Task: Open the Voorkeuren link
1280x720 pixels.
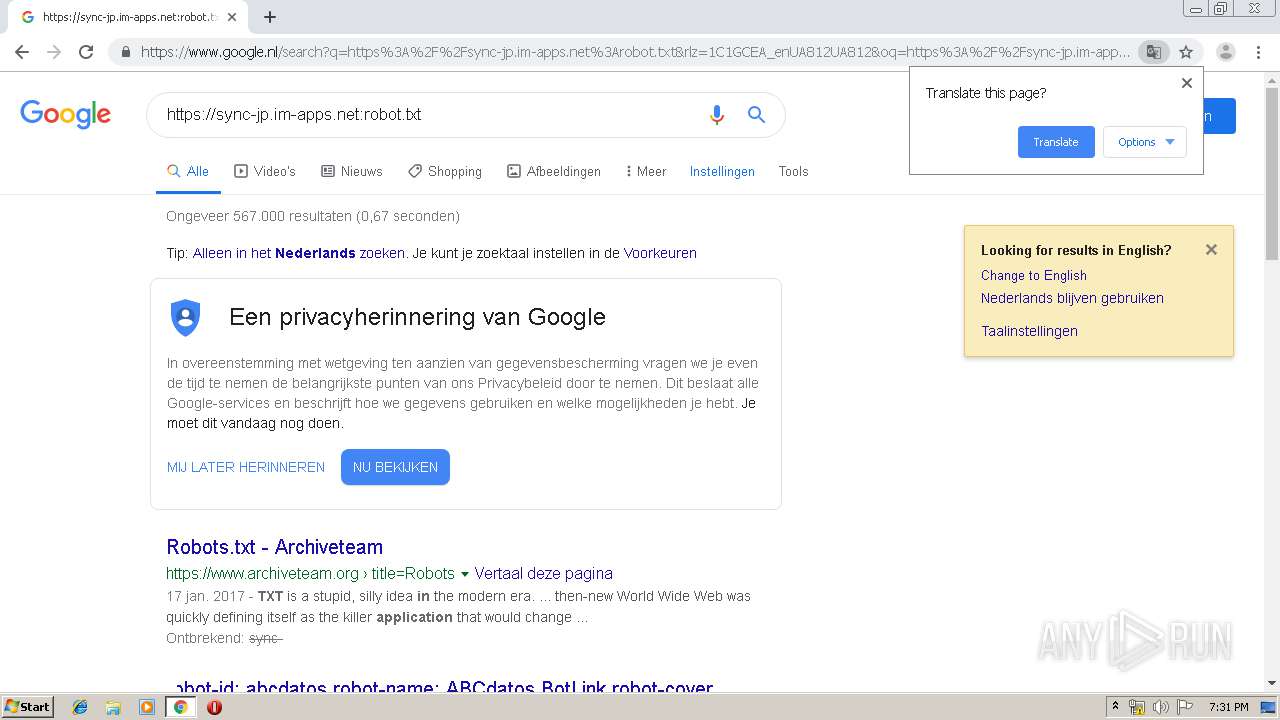Action: coord(660,253)
